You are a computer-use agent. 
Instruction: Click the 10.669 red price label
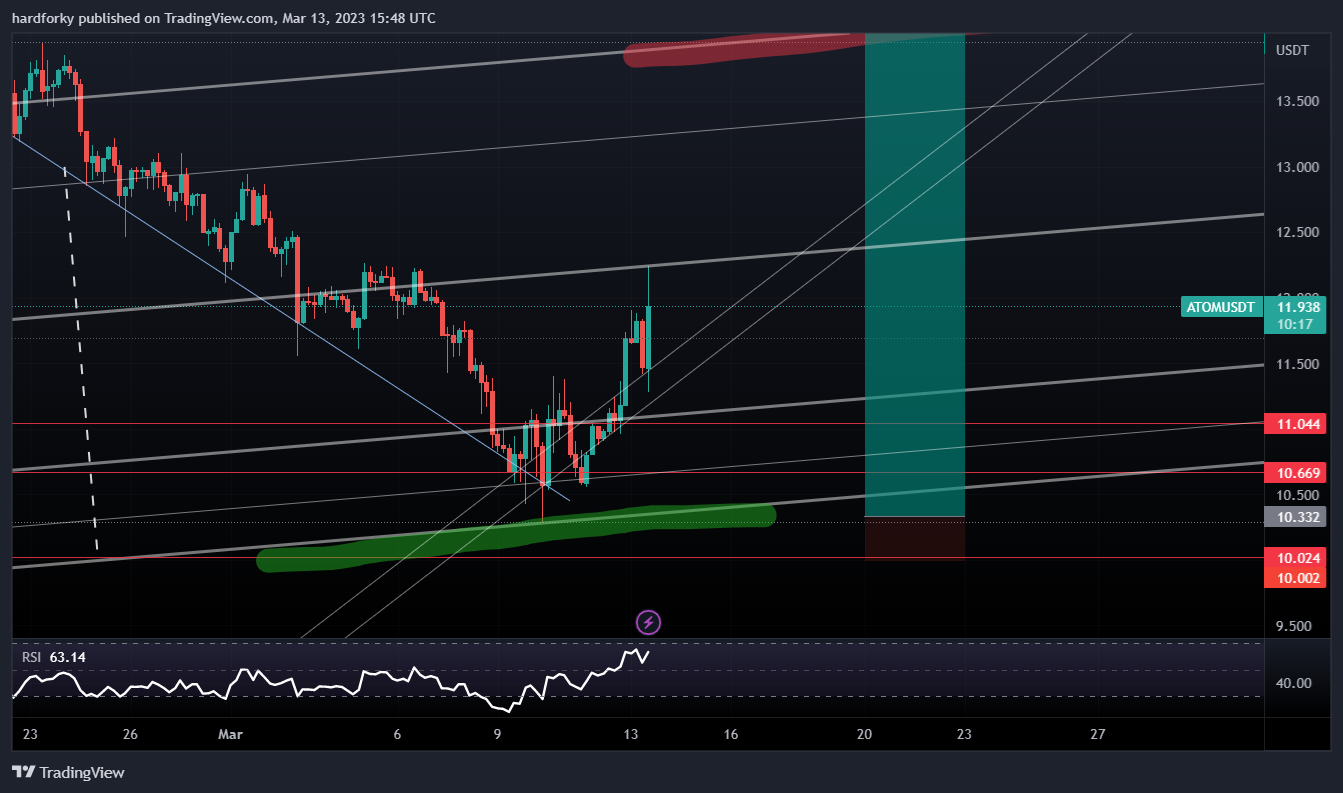(x=1296, y=472)
